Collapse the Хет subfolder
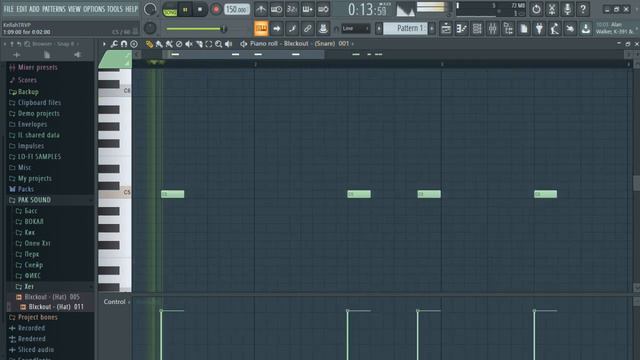The height and width of the screenshot is (360, 640). click(x=29, y=287)
